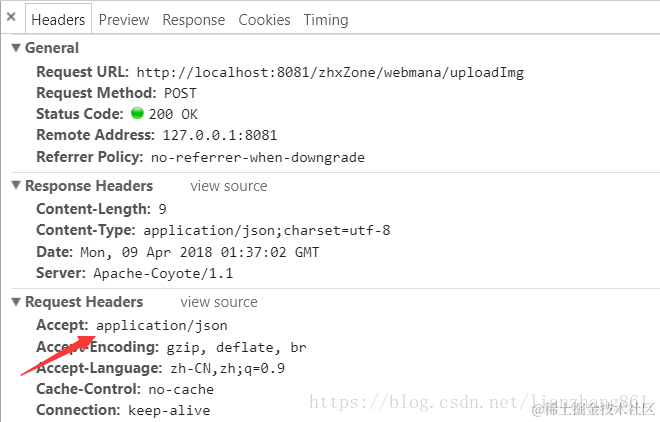This screenshot has height=422, width=660.
Task: Open the Response tab
Action: click(194, 20)
